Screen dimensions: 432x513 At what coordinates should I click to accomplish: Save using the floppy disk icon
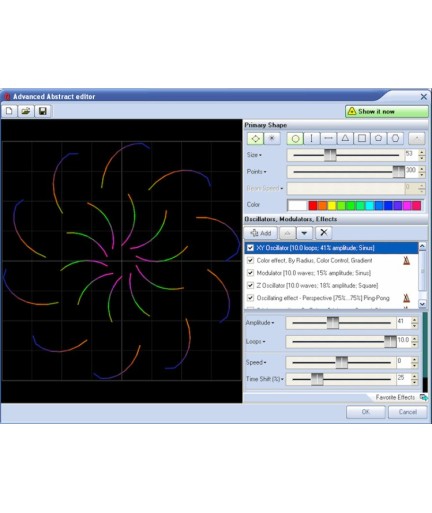43,111
